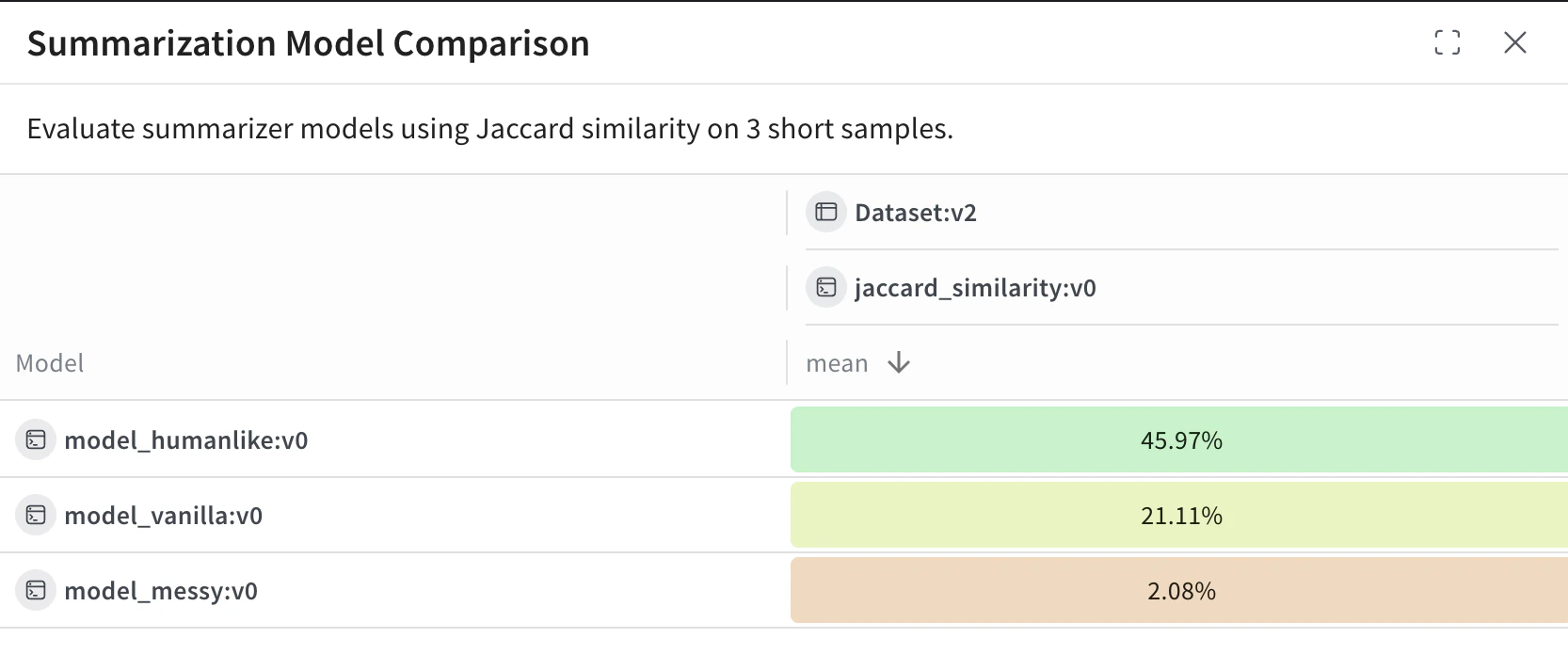The image size is (1568, 670).
Task: Click the Summarization Model Comparison title
Action: [308, 43]
